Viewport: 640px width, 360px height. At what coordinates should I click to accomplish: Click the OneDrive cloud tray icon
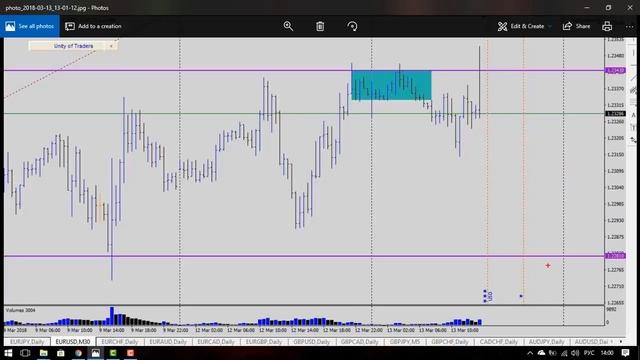541,353
